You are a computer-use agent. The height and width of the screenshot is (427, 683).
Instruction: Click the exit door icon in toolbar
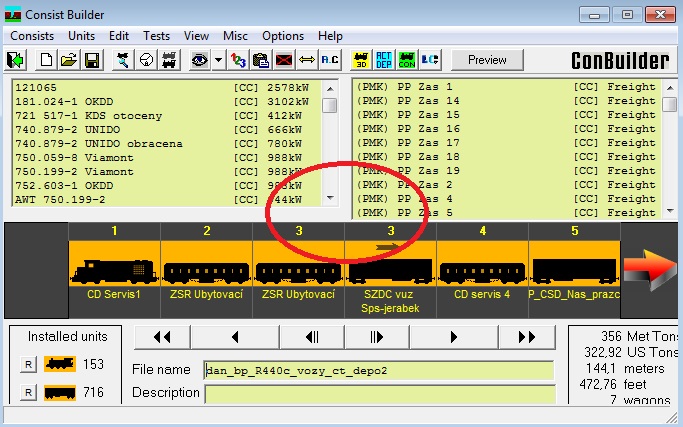(16, 60)
